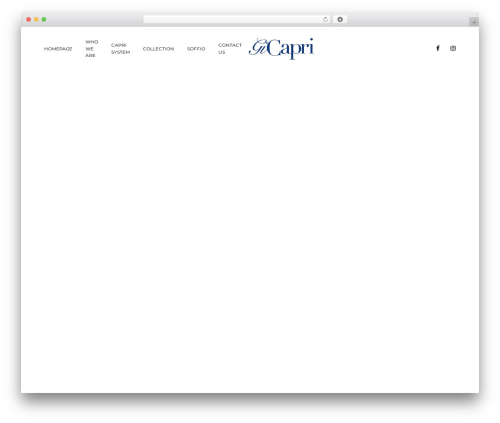The image size is (500, 423).
Task: Open the Capri System menu item
Action: pos(120,49)
